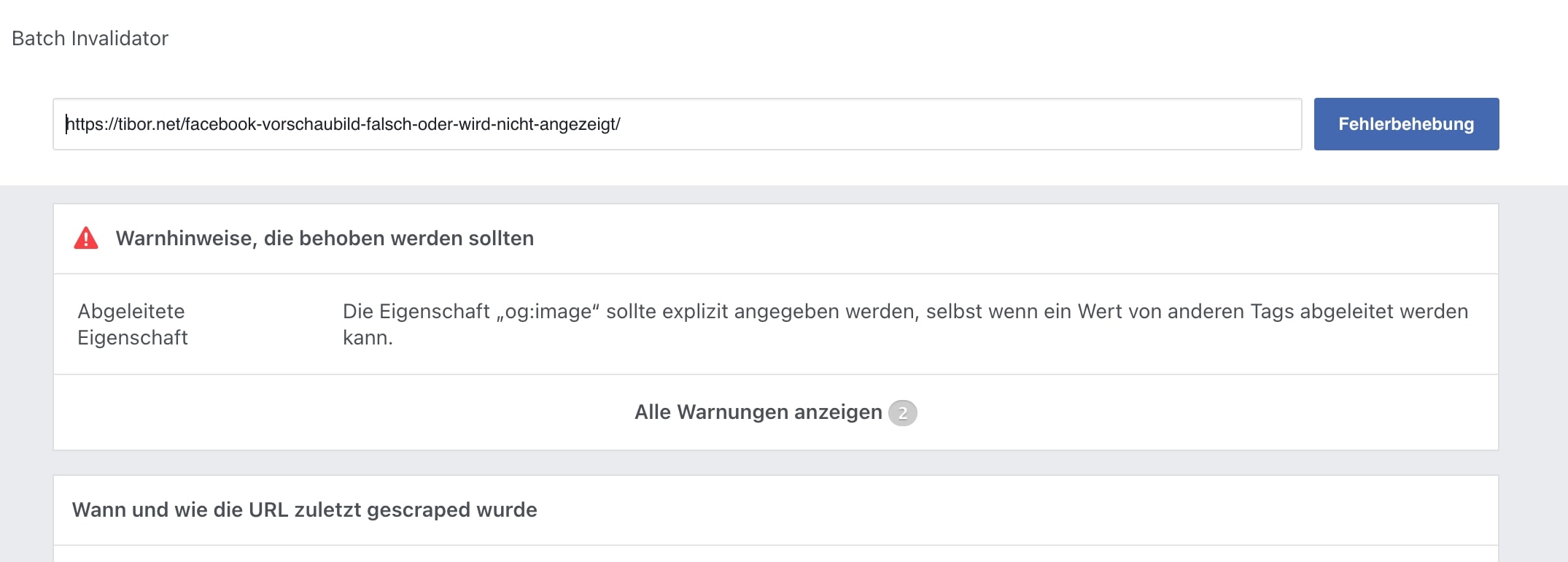The width and height of the screenshot is (1568, 562).
Task: Click the tibor.net URL text in the field
Action: tap(343, 124)
